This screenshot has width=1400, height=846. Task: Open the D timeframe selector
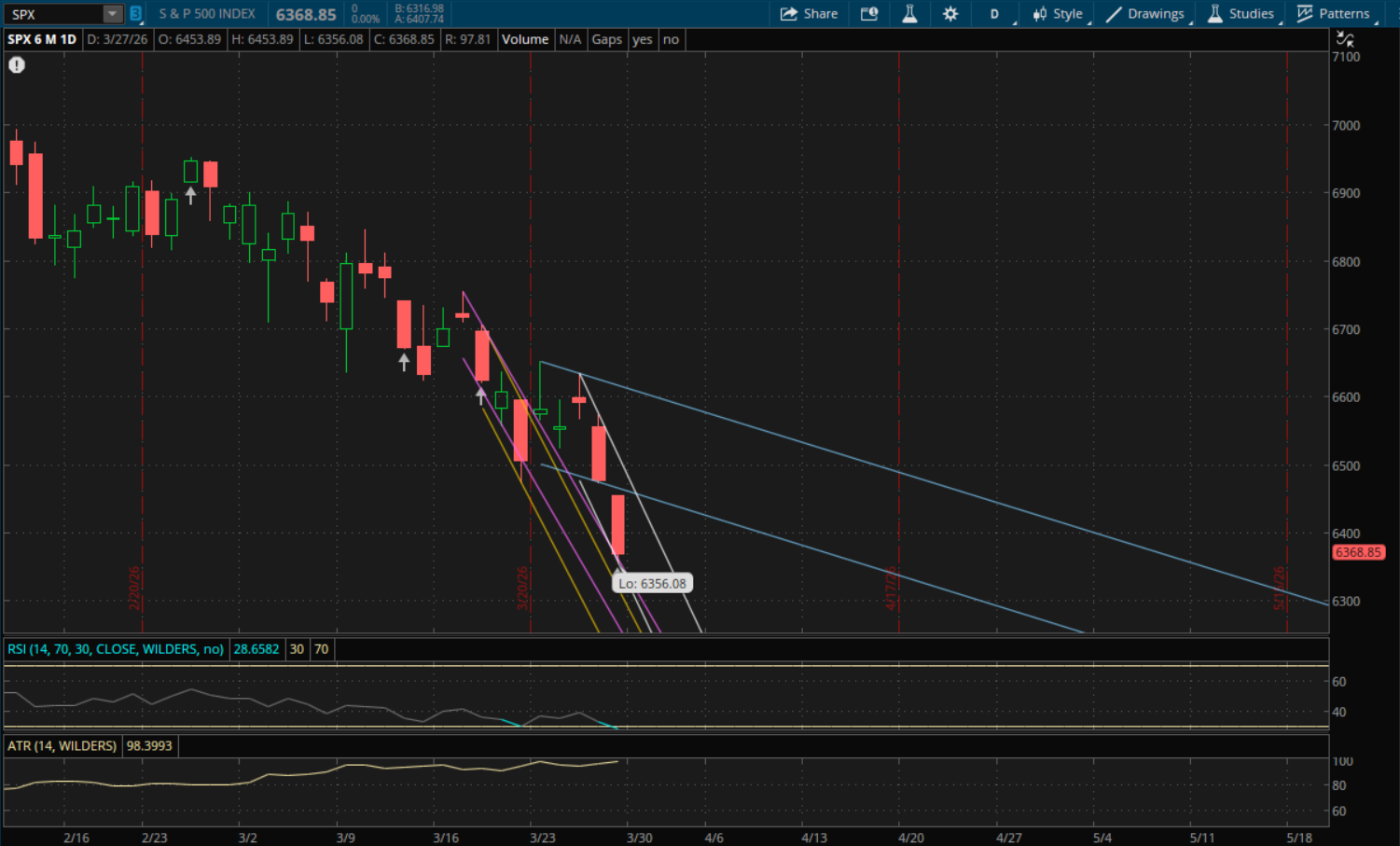[x=994, y=14]
